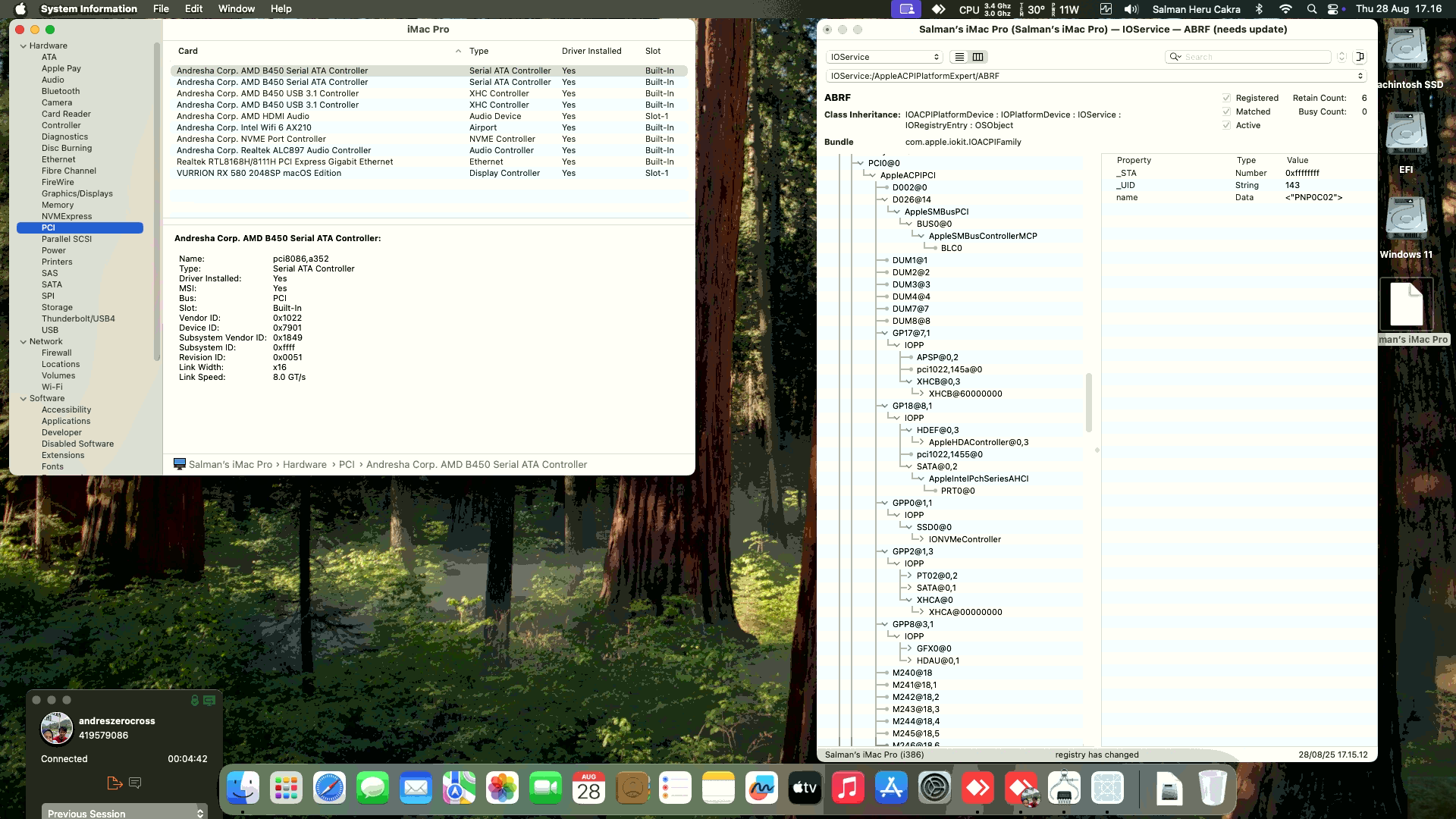Click the Bluetooth icon in menu bar
This screenshot has width=1456, height=819.
point(1259,9)
